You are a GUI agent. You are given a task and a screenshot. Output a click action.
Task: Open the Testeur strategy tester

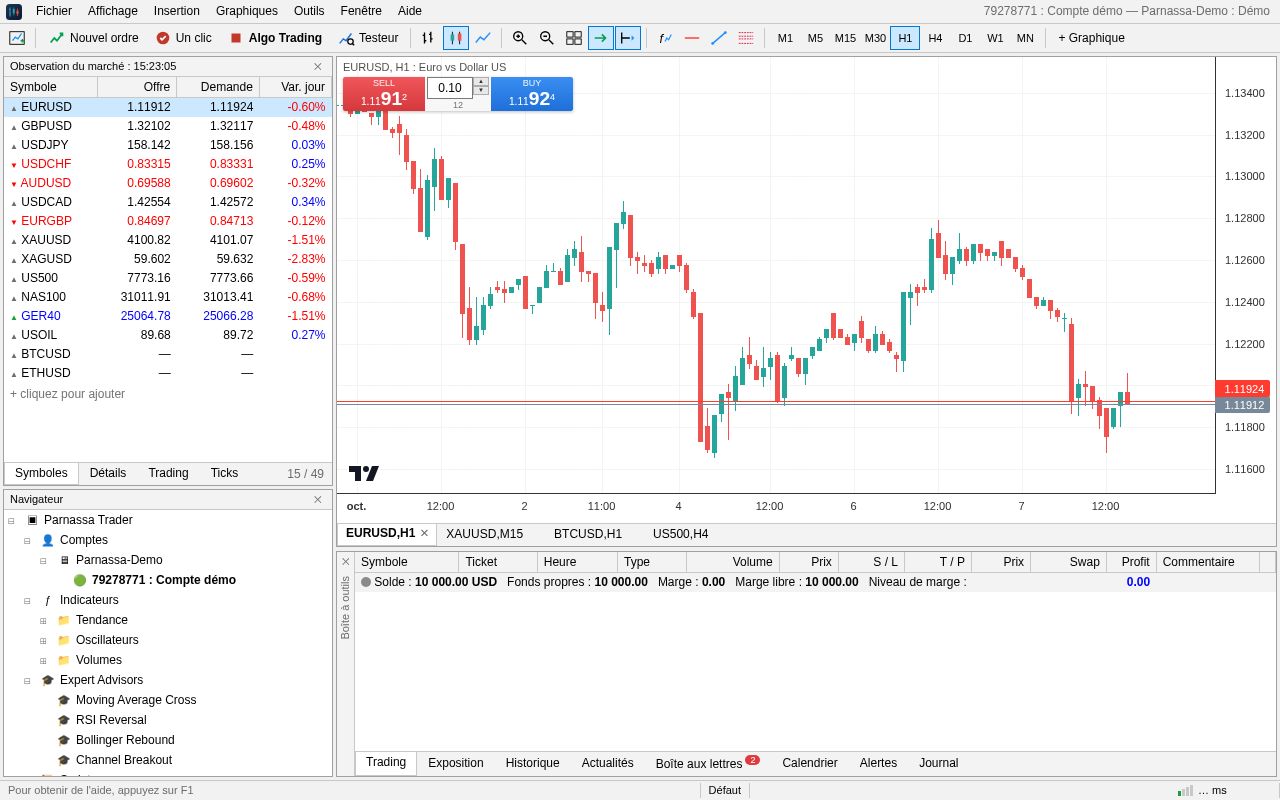[x=368, y=38]
